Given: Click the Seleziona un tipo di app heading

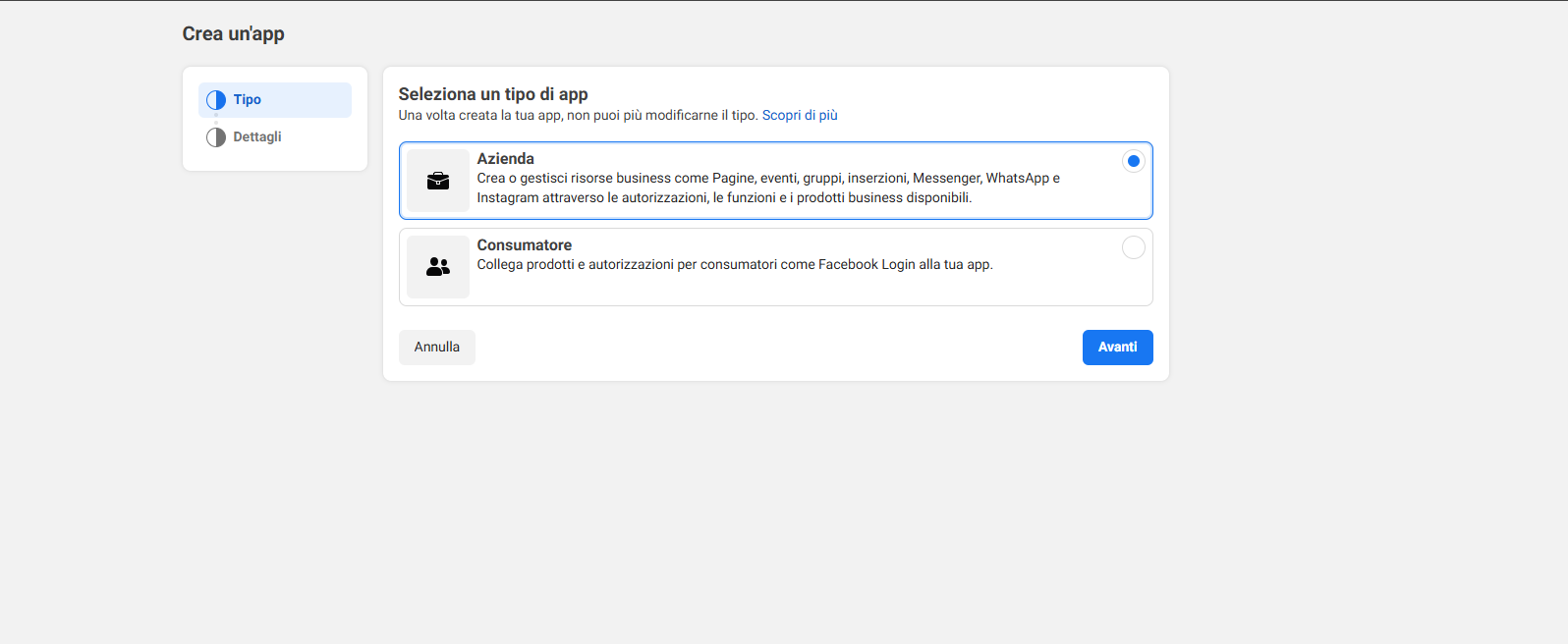Looking at the screenshot, I should pyautogui.click(x=492, y=94).
